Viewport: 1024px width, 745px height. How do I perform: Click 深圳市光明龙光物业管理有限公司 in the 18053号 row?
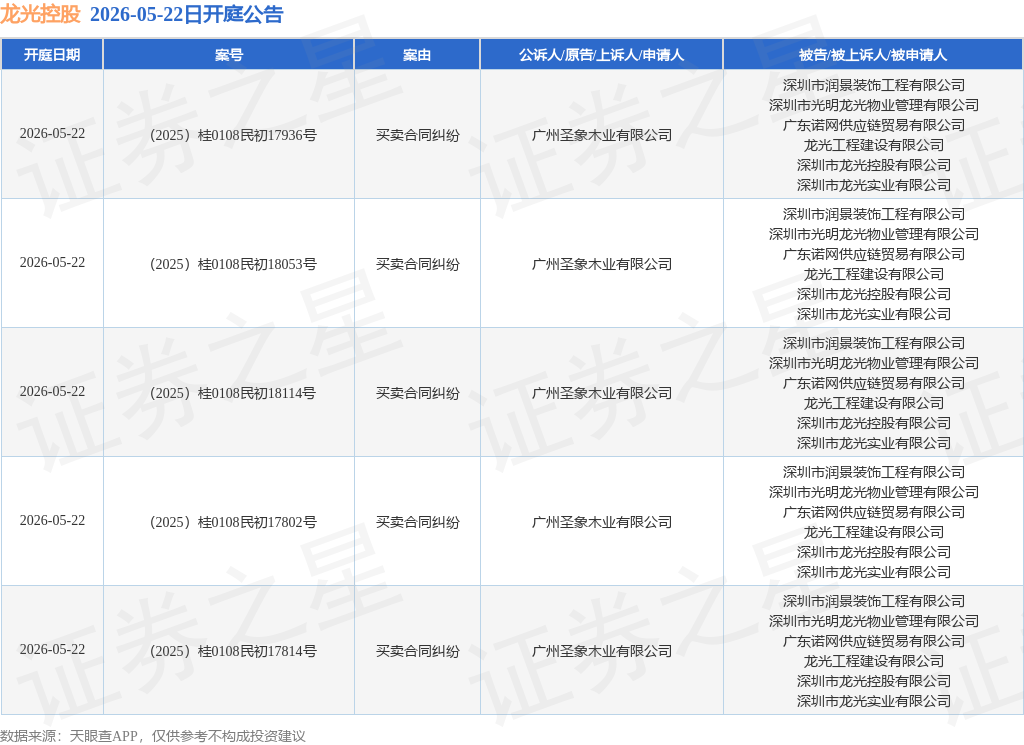874,234
